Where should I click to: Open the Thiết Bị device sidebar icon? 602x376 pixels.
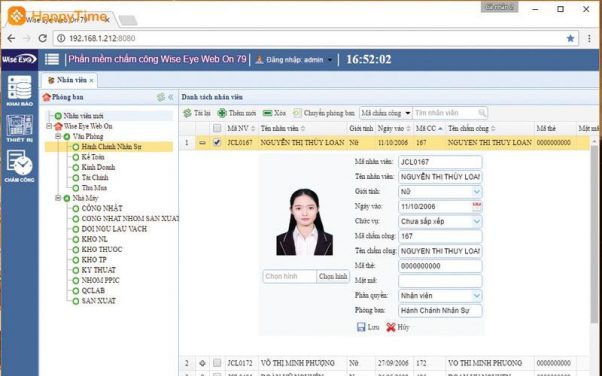(x=19, y=128)
